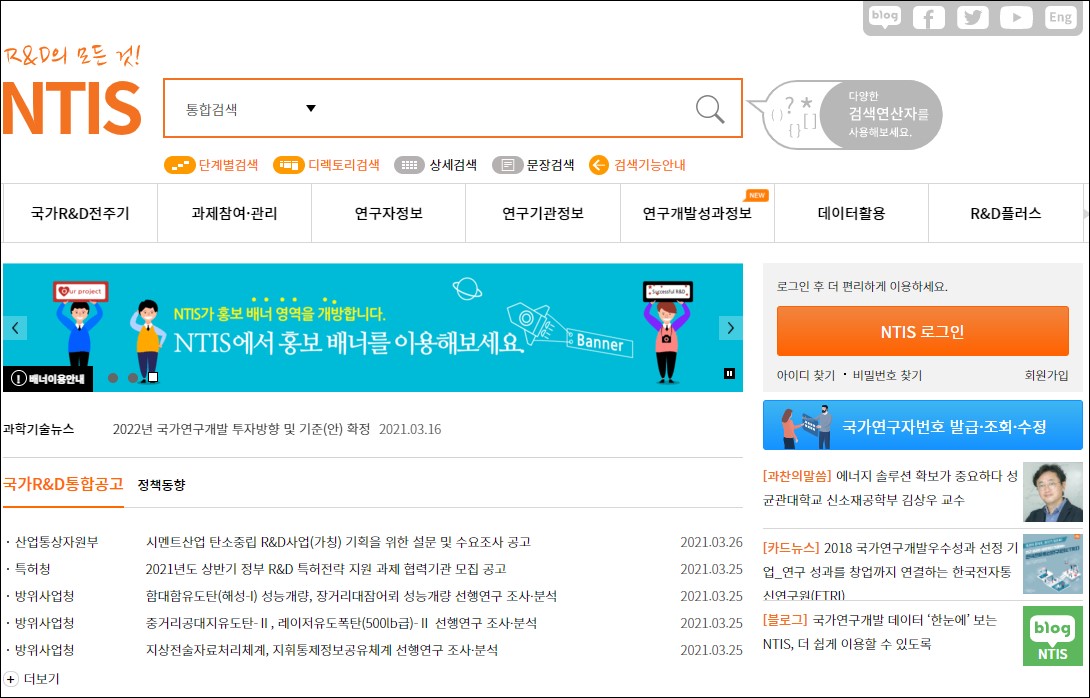
Task: Select second banner indicator dot
Action: pos(133,378)
